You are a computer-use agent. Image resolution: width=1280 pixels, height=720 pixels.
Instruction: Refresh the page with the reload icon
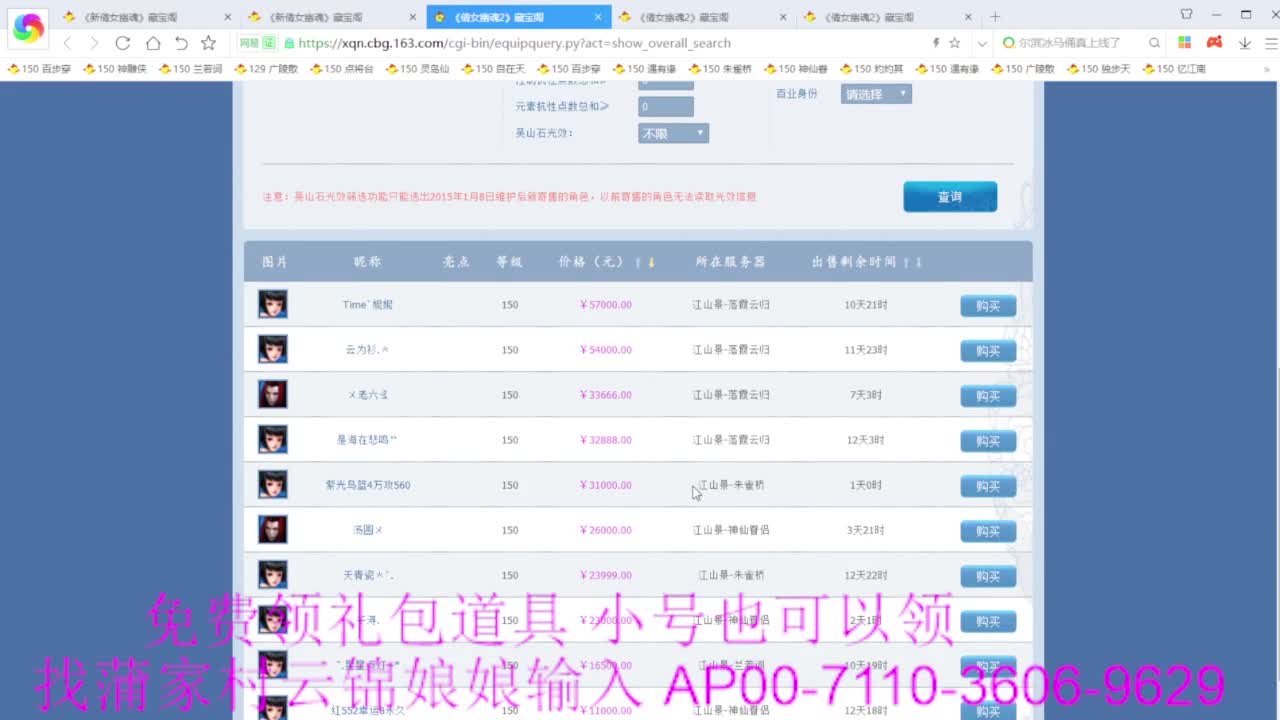(x=123, y=43)
